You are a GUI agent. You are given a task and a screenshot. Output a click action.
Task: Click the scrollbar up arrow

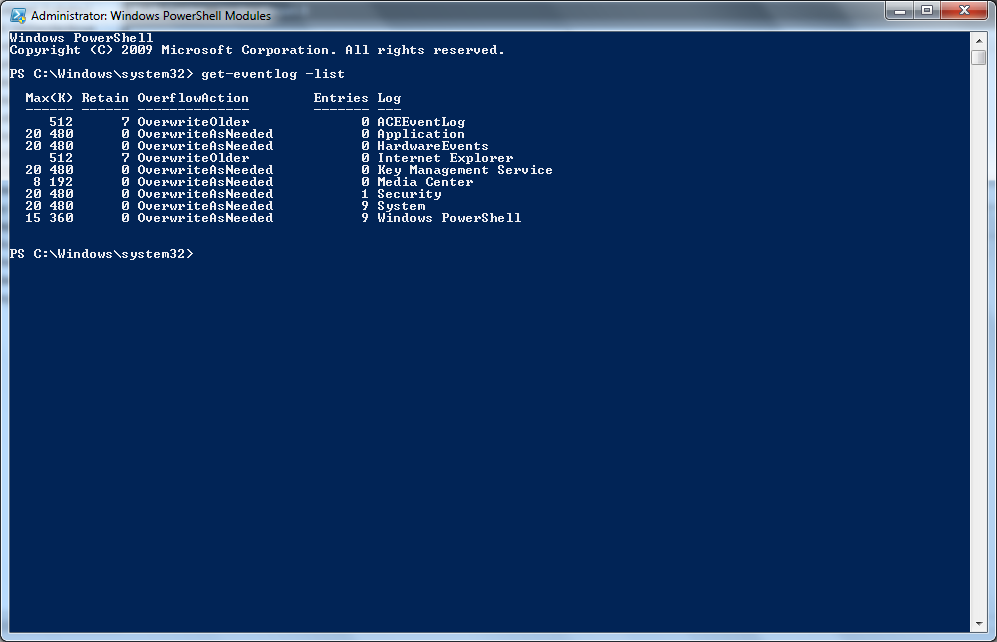pos(979,40)
